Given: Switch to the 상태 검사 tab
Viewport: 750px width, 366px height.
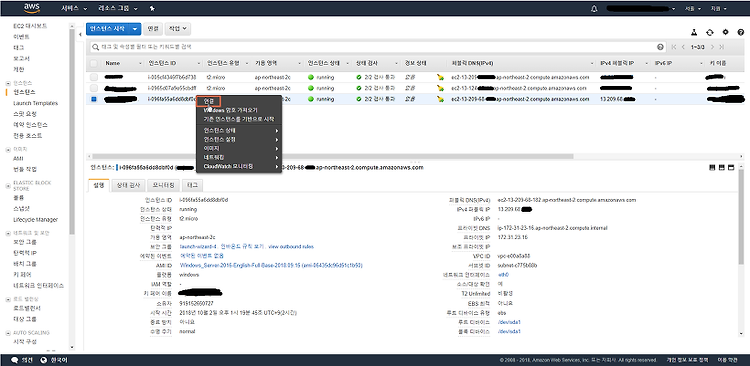Looking at the screenshot, I should click(x=128, y=186).
